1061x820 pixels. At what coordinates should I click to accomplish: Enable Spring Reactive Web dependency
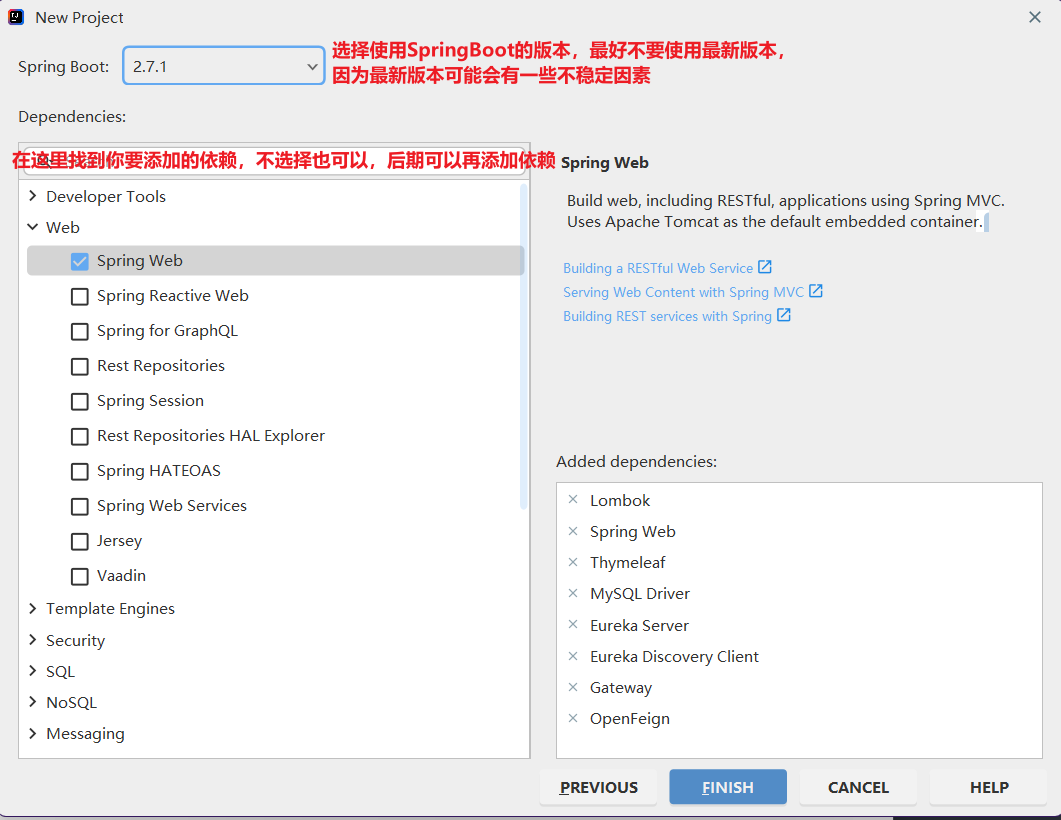pyautogui.click(x=80, y=296)
